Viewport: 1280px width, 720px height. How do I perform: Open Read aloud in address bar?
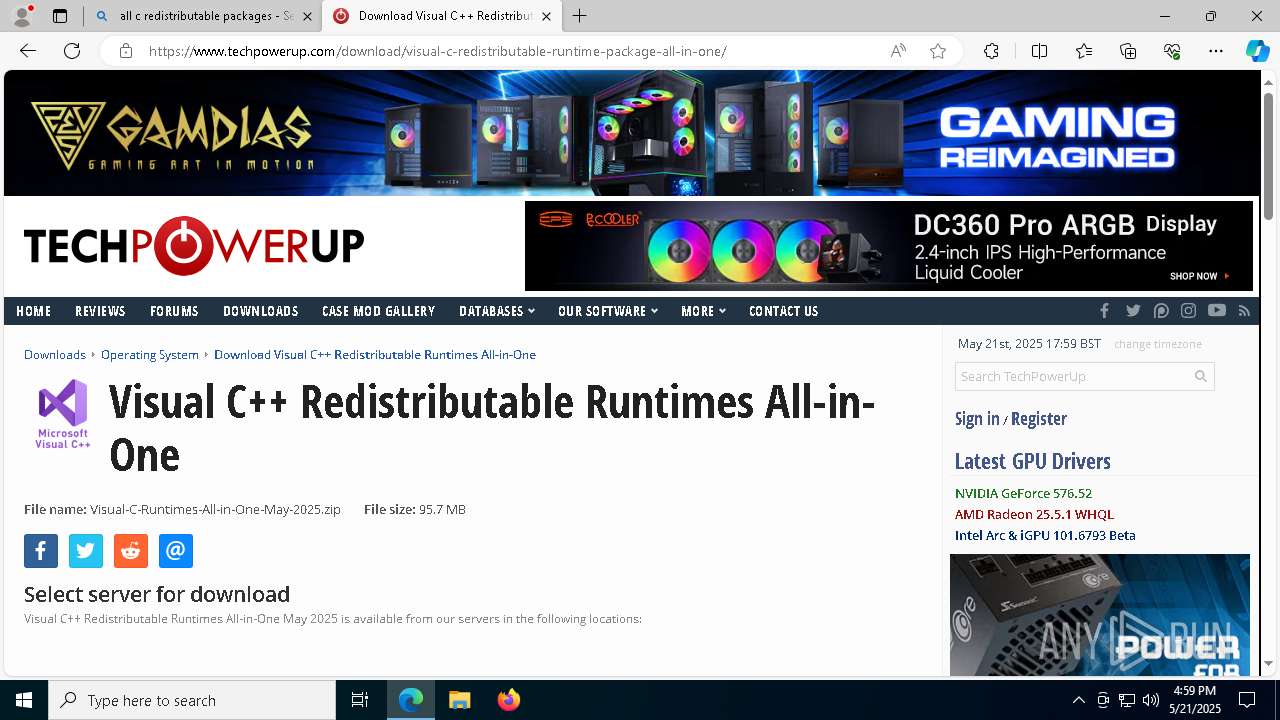pos(898,51)
